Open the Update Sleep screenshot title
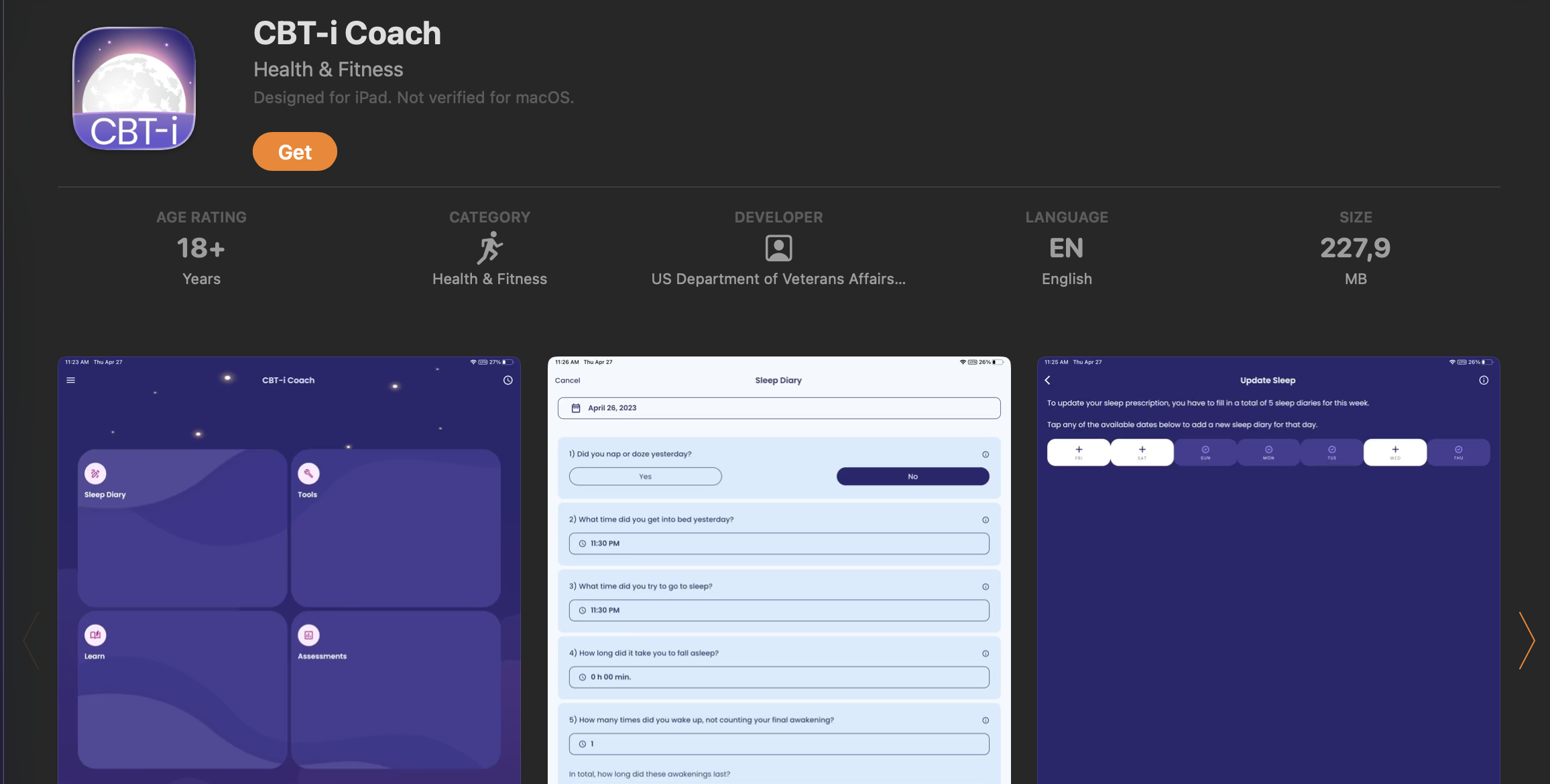 coord(1268,381)
